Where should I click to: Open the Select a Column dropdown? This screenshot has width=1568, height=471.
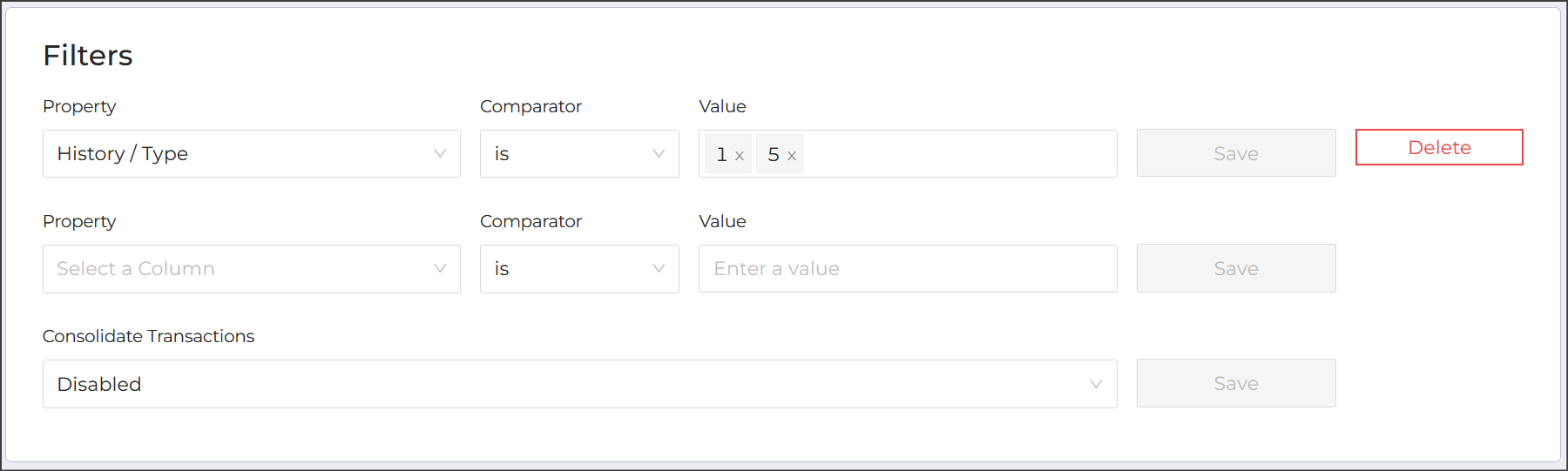(252, 269)
